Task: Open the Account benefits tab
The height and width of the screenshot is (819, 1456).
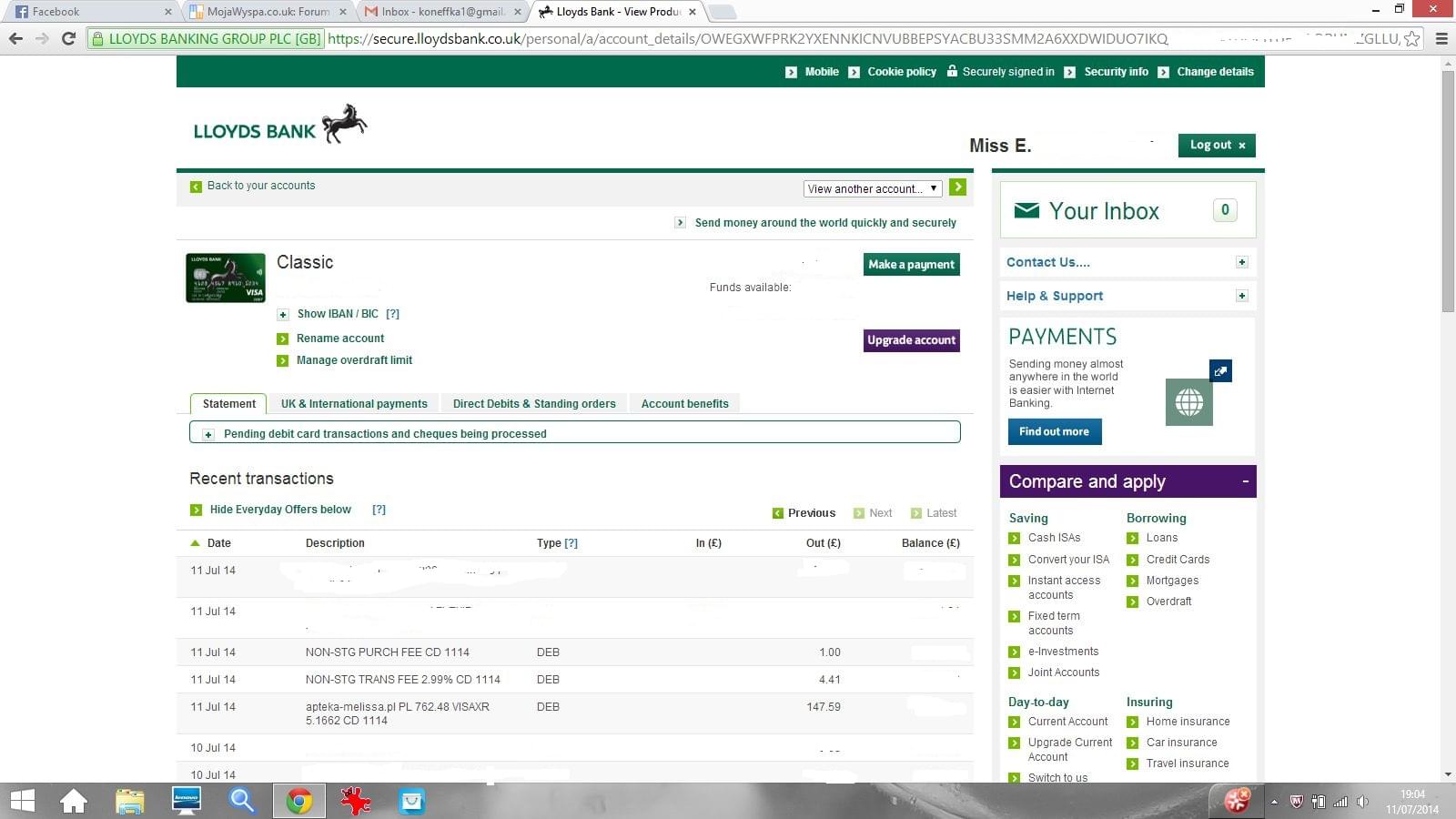Action: pos(684,404)
